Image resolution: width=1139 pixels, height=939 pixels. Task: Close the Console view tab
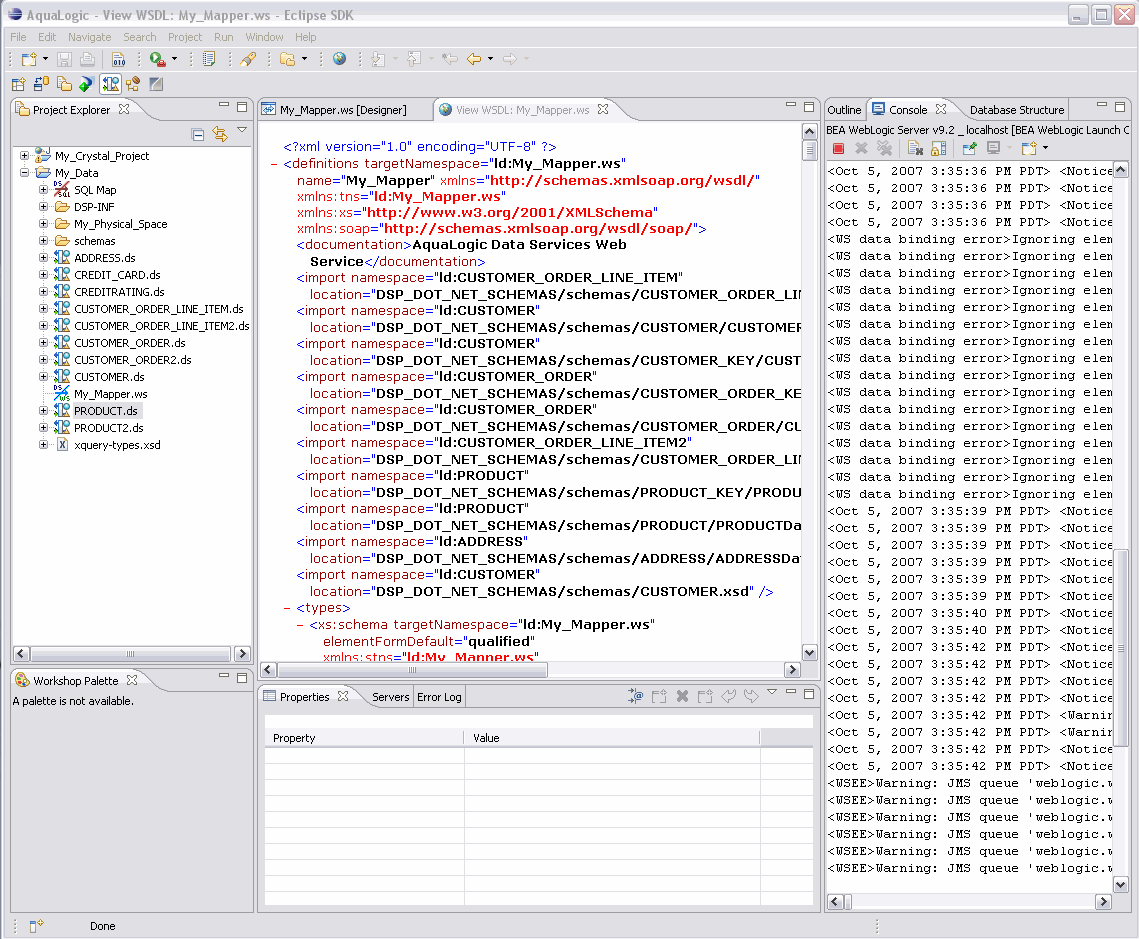pyautogui.click(x=941, y=109)
